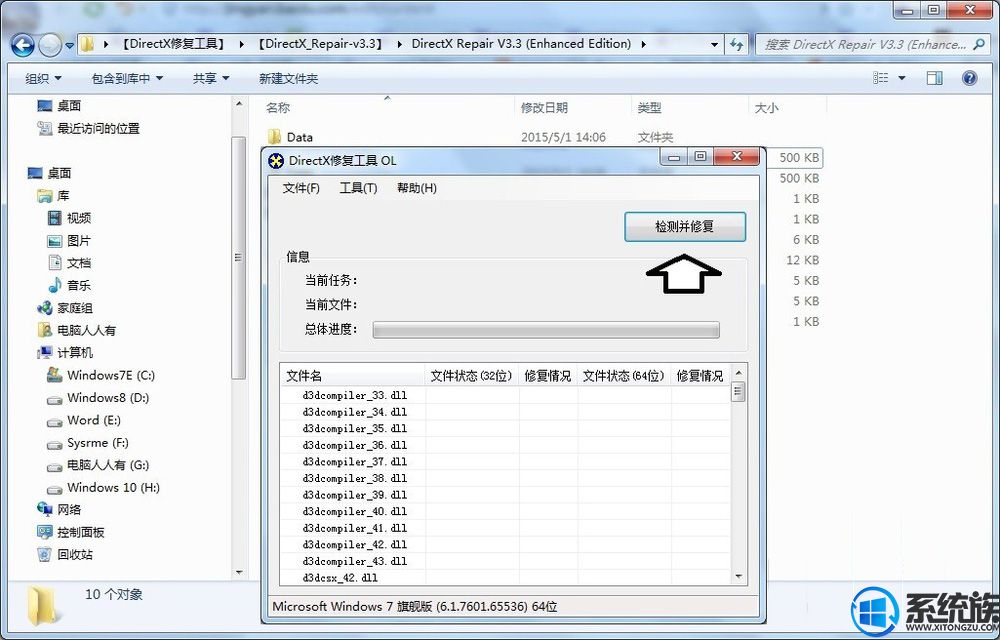Click the 检测并修复 button
This screenshot has height=640, width=1000.
685,226
